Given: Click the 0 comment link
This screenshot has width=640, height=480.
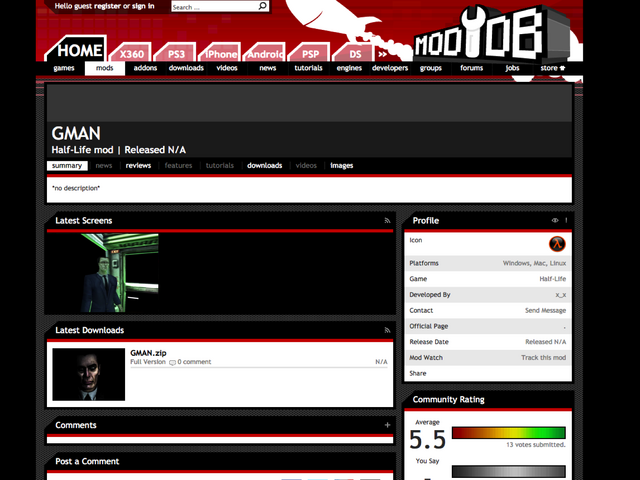Looking at the screenshot, I should pyautogui.click(x=194, y=362).
